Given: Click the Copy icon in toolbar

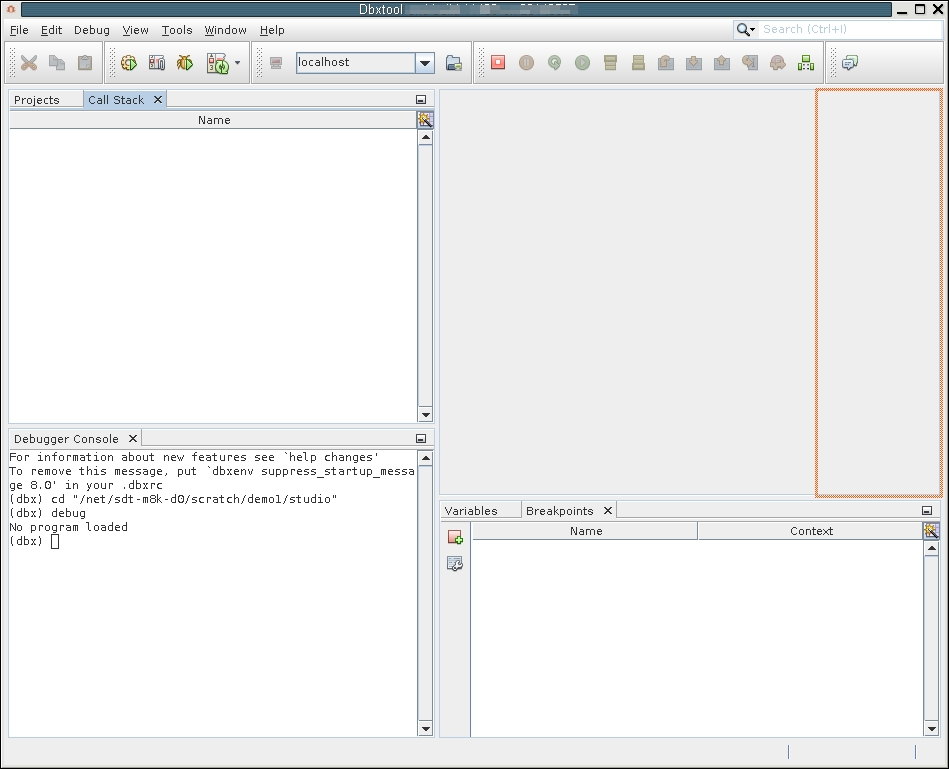Looking at the screenshot, I should coord(57,62).
